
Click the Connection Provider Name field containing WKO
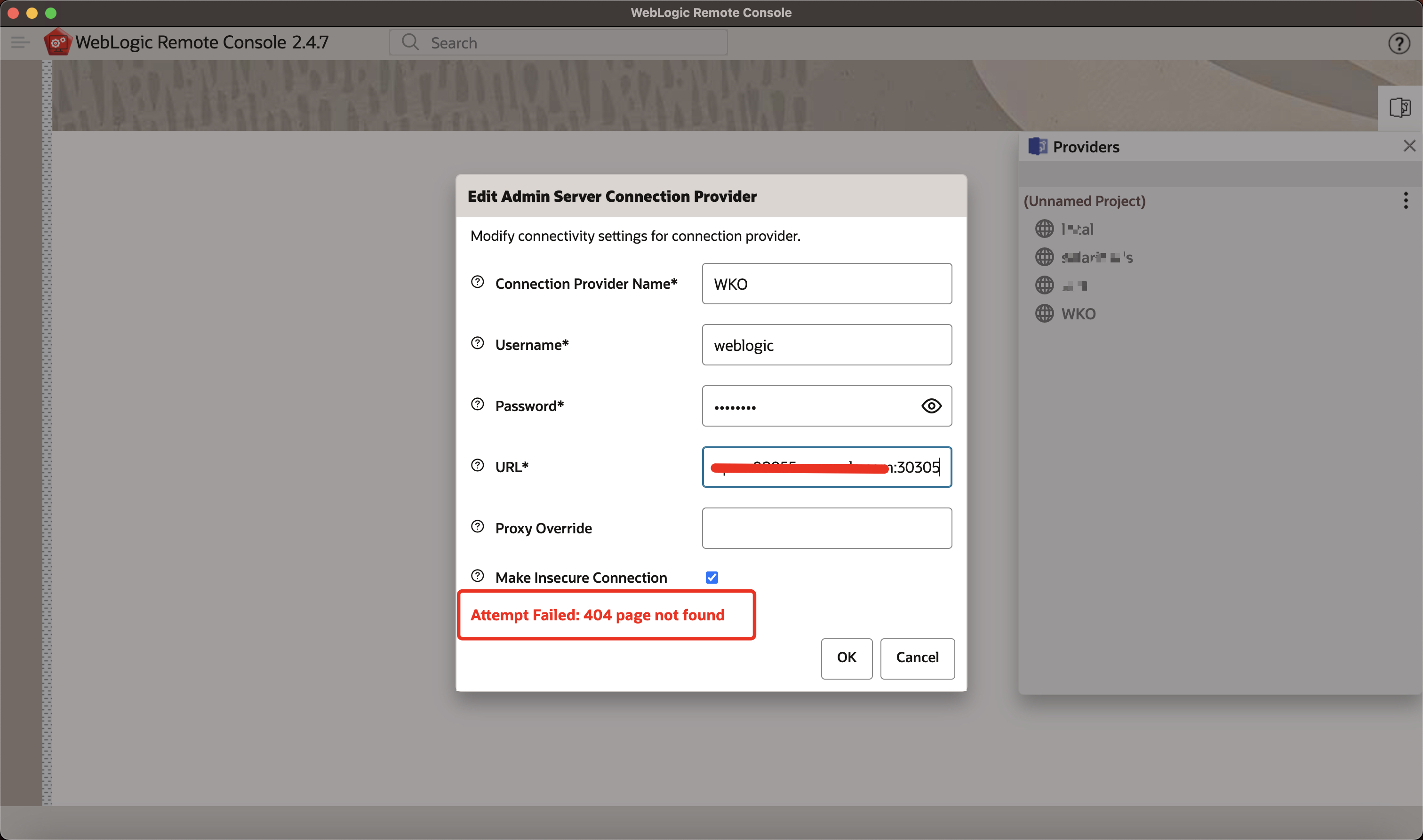(x=826, y=284)
